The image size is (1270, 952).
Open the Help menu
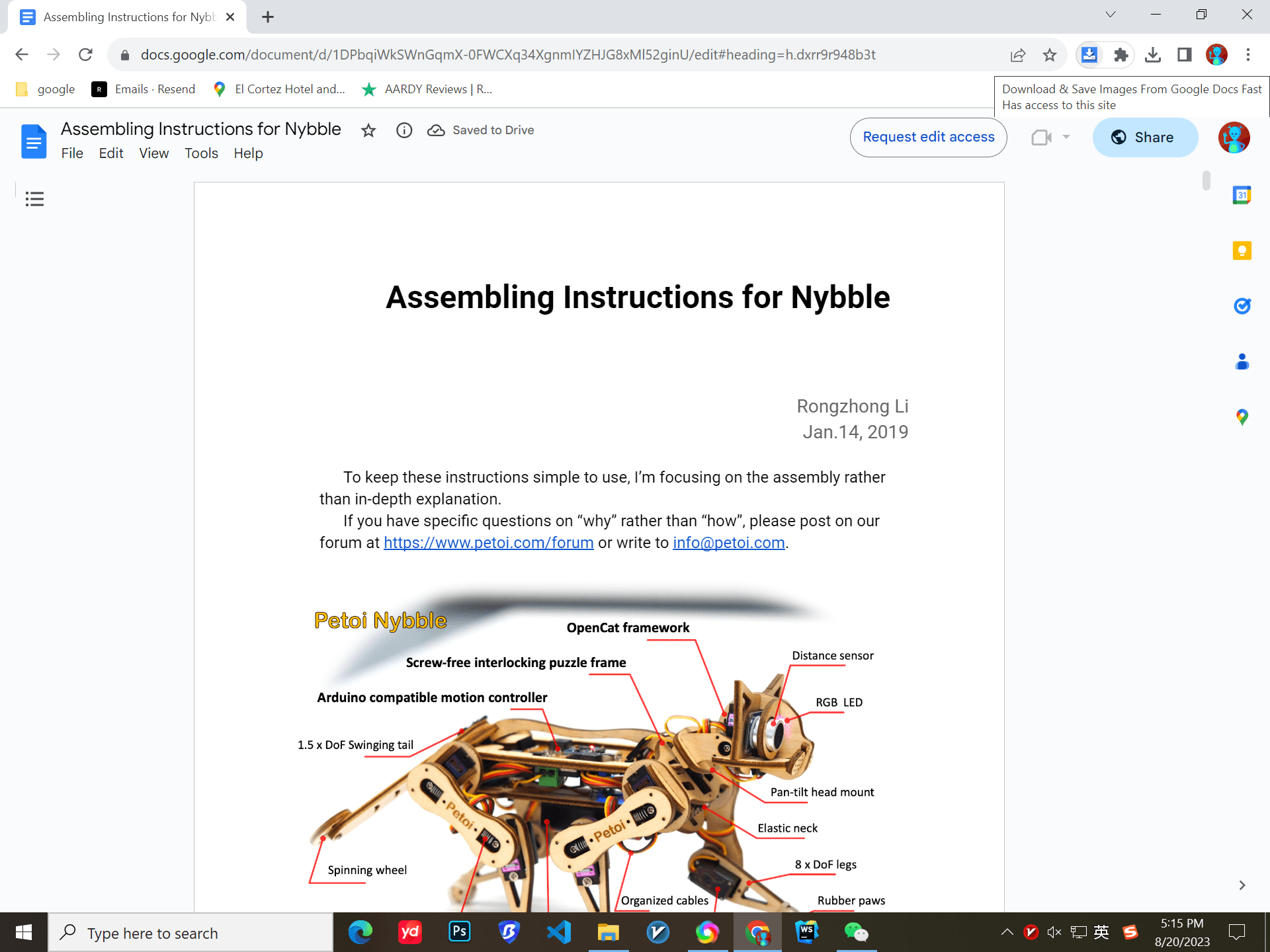[x=248, y=153]
